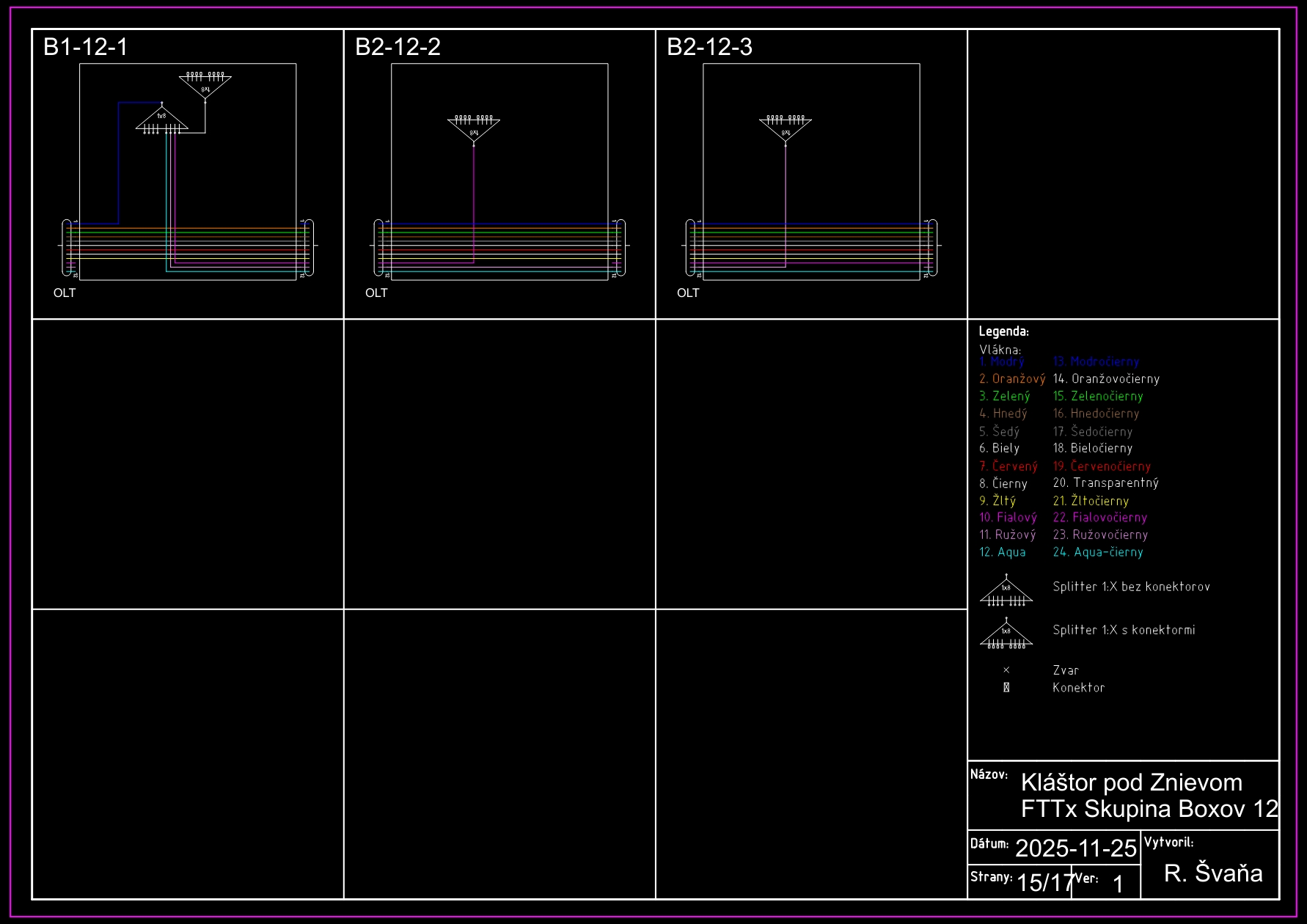Click the B1-12-1 box title

pos(86,47)
